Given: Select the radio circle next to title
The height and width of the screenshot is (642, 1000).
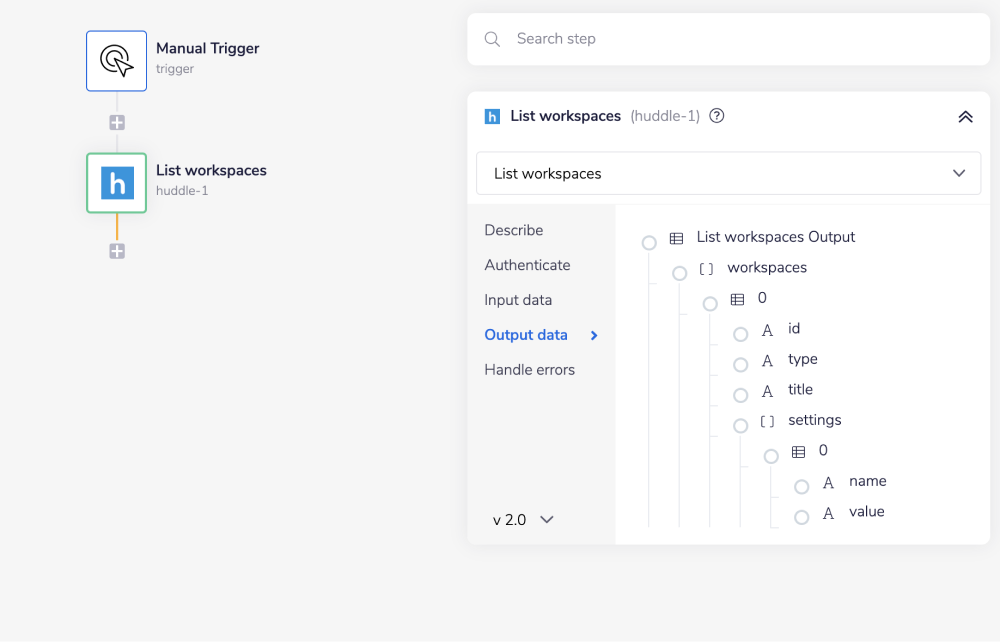Looking at the screenshot, I should click(741, 396).
